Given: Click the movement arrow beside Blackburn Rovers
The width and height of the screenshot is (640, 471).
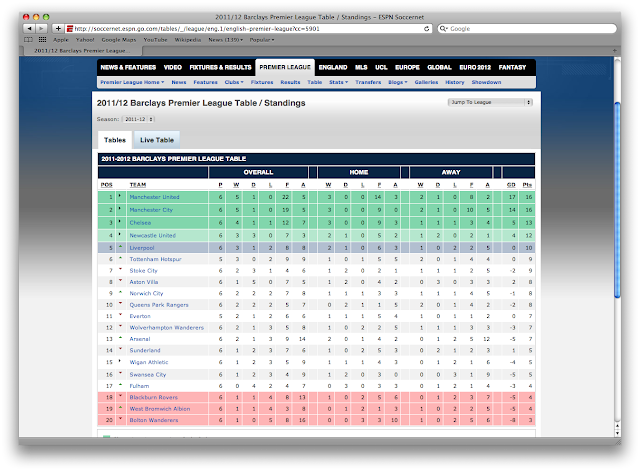Looking at the screenshot, I should [120, 396].
